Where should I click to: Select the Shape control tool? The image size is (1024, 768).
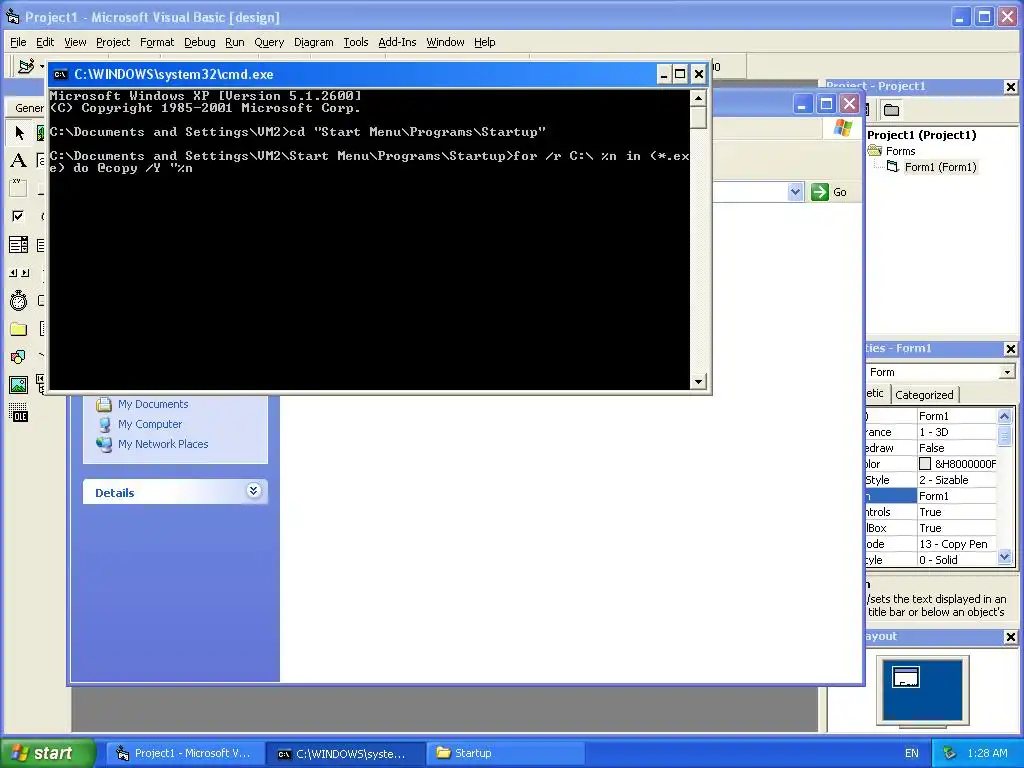click(x=19, y=357)
